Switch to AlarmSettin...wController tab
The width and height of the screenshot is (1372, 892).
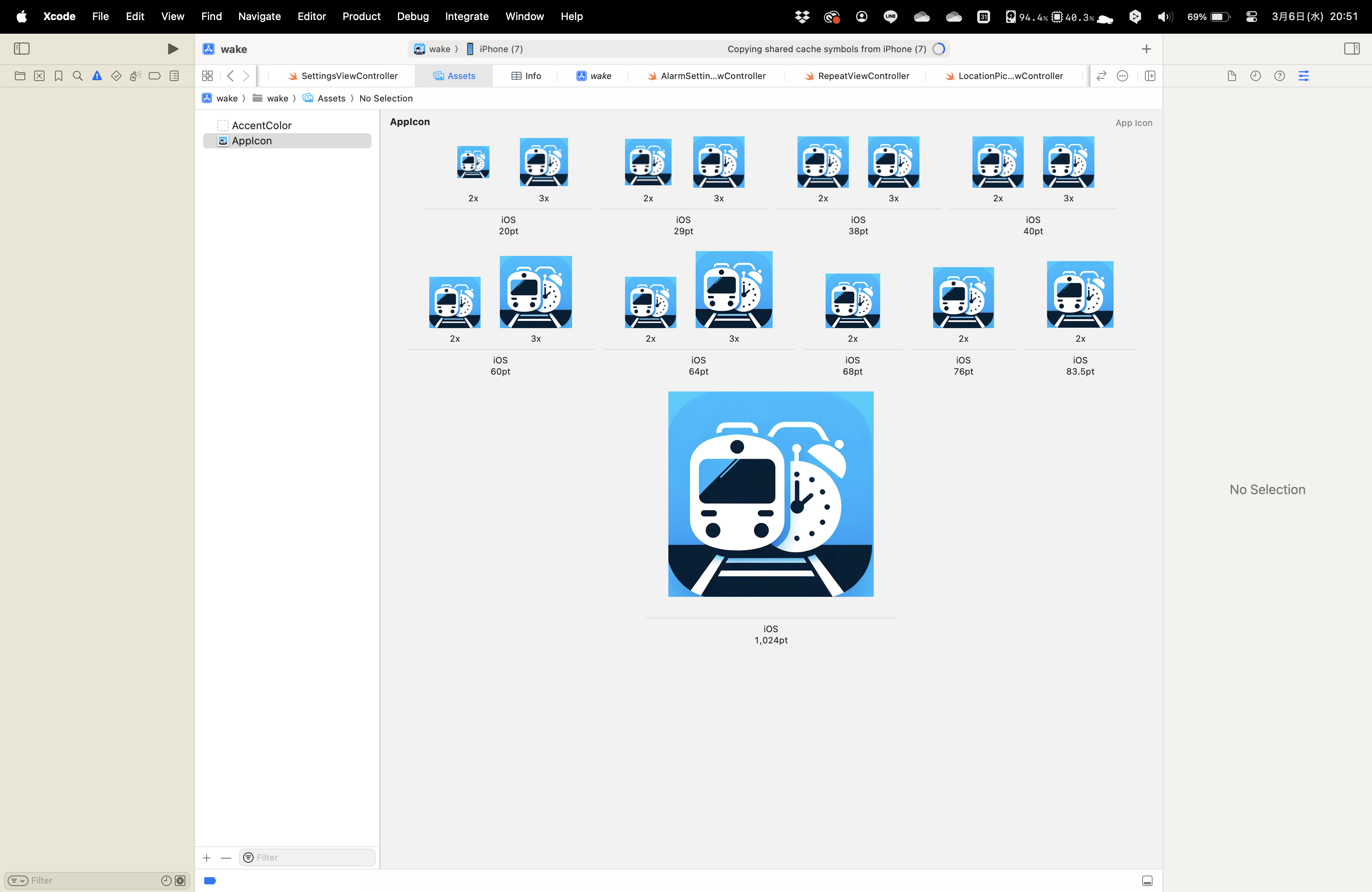click(707, 75)
